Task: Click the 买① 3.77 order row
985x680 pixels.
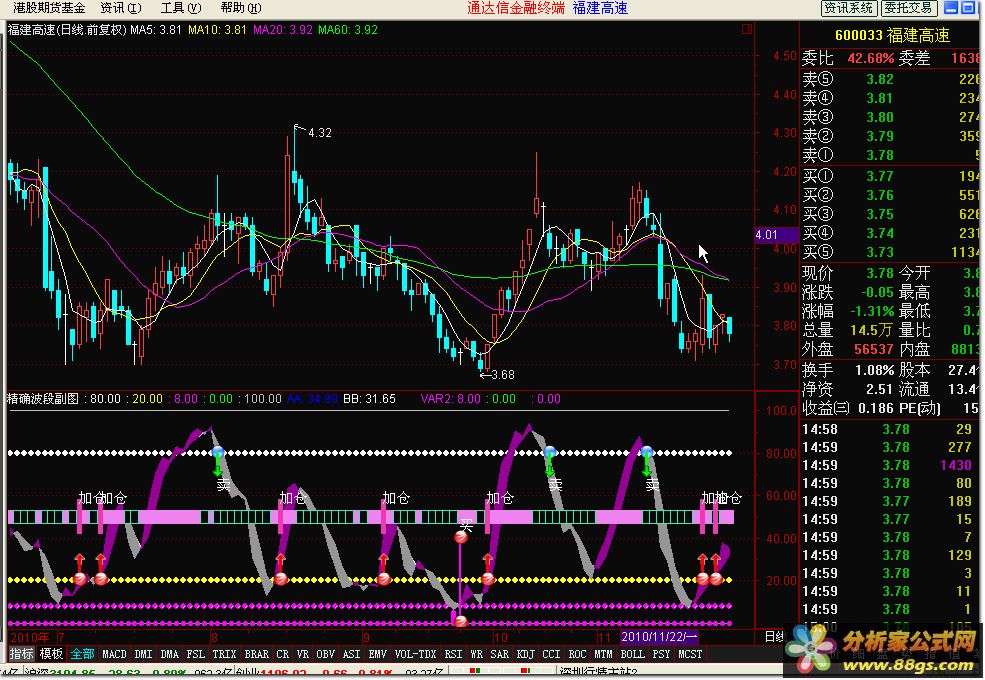Action: [890, 177]
